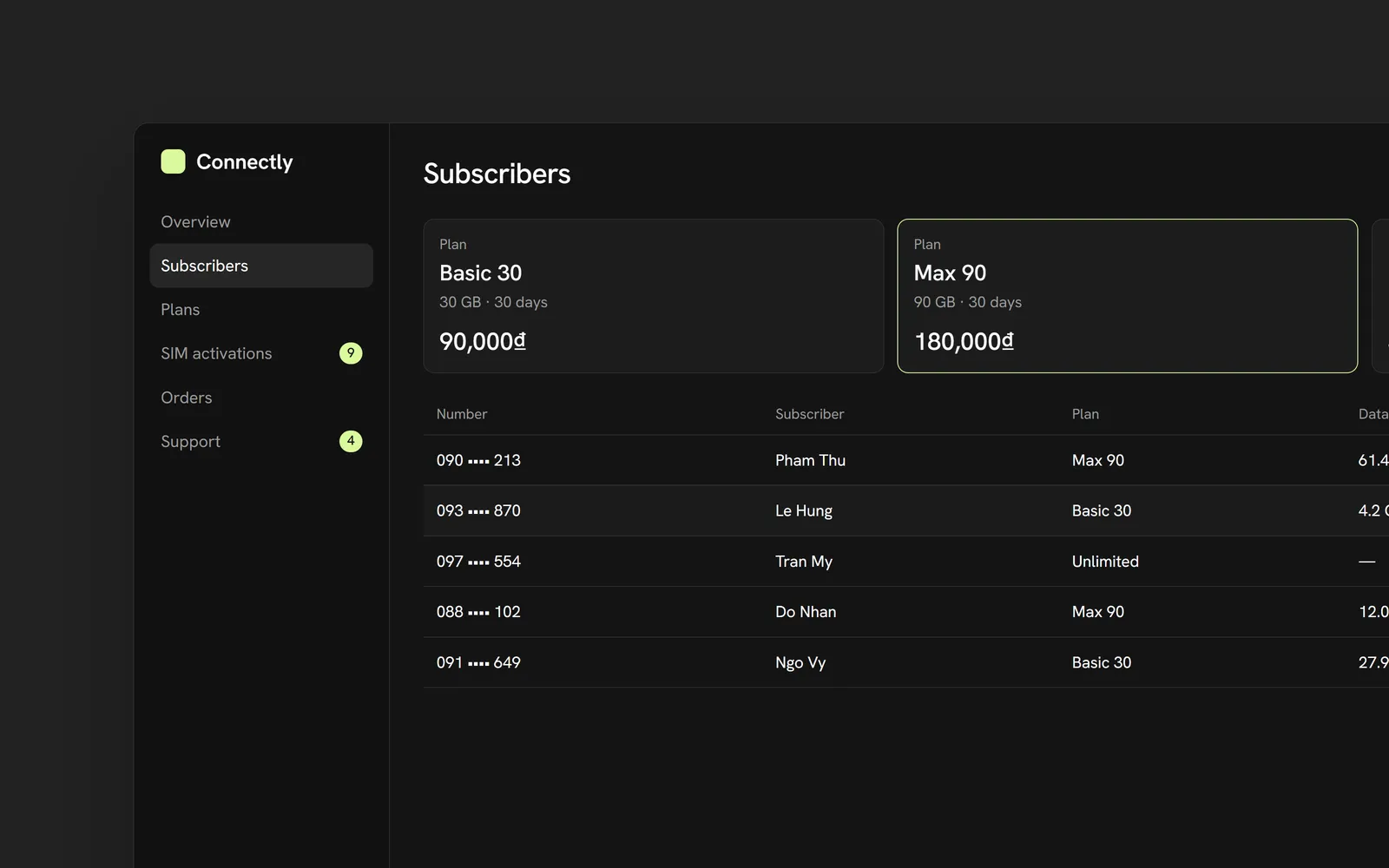Click the Support badge showing 4
The width and height of the screenshot is (1389, 868).
pos(351,441)
